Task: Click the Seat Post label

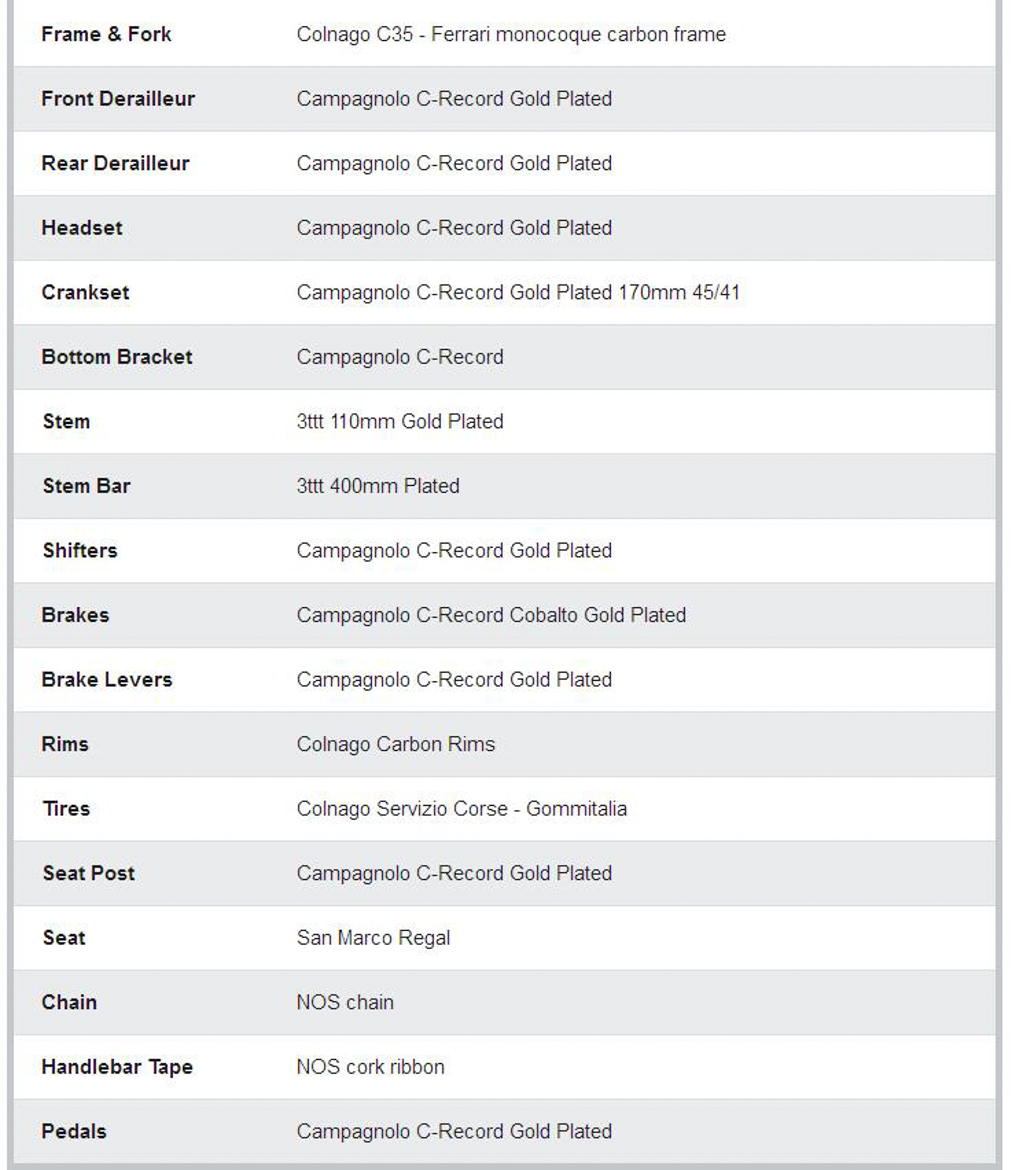Action: 89,873
